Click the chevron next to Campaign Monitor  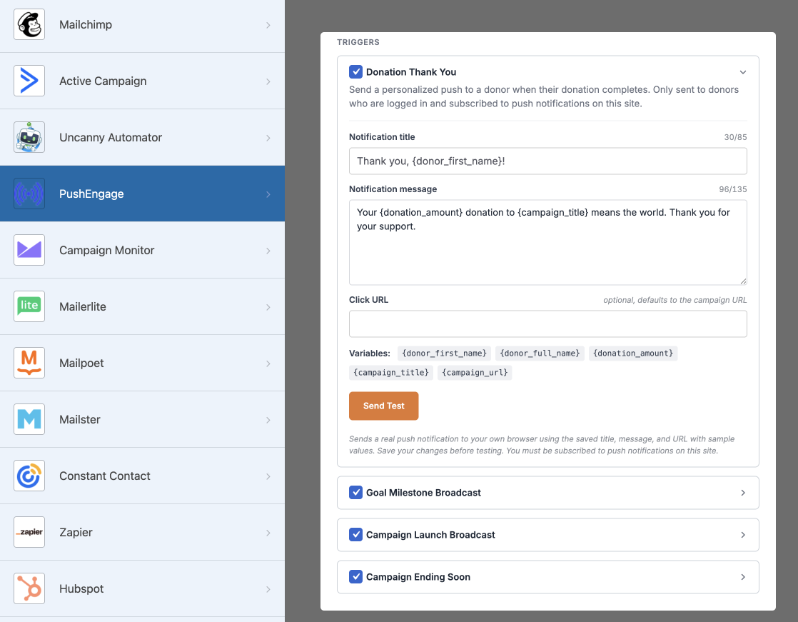(x=268, y=250)
